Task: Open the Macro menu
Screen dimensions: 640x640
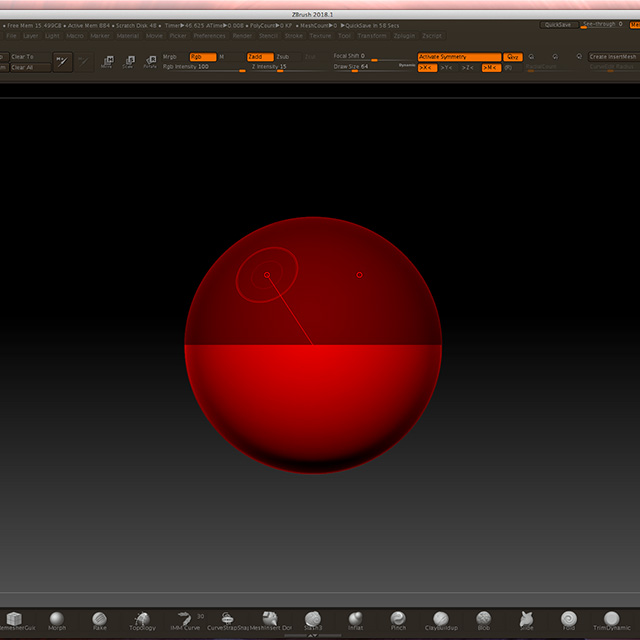Action: pyautogui.click(x=75, y=36)
